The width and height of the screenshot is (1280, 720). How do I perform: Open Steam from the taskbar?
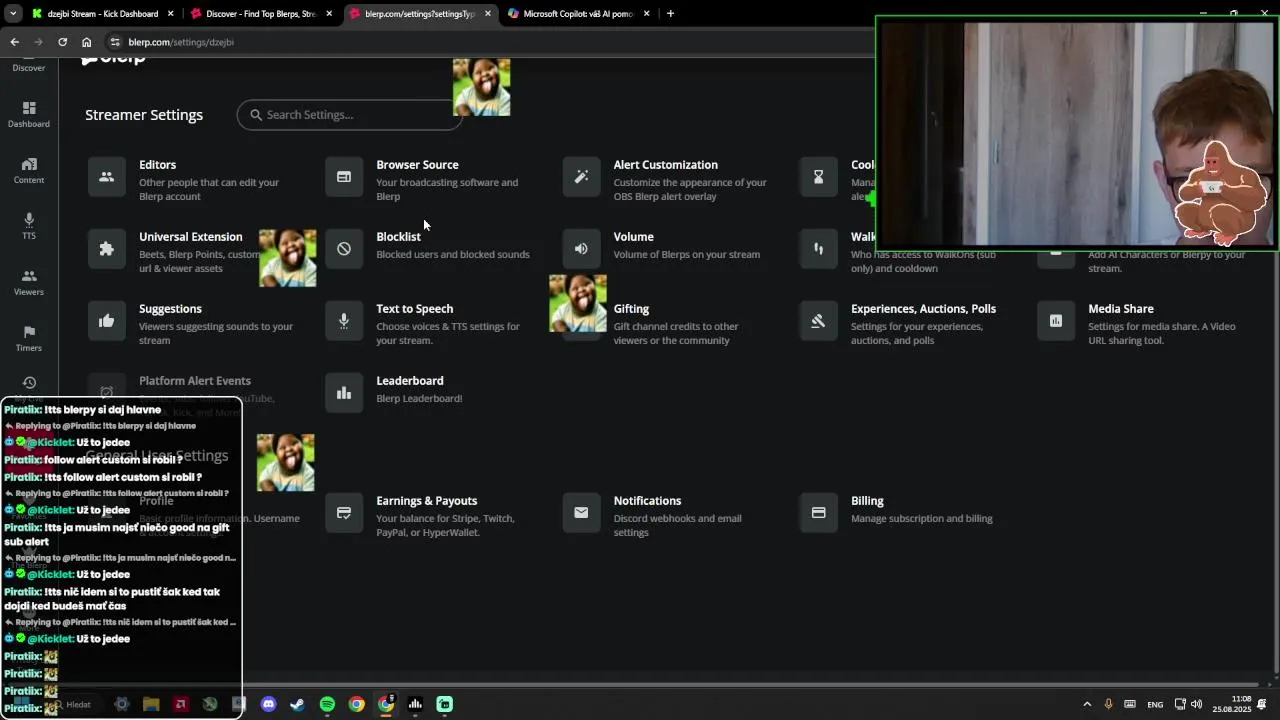(297, 704)
